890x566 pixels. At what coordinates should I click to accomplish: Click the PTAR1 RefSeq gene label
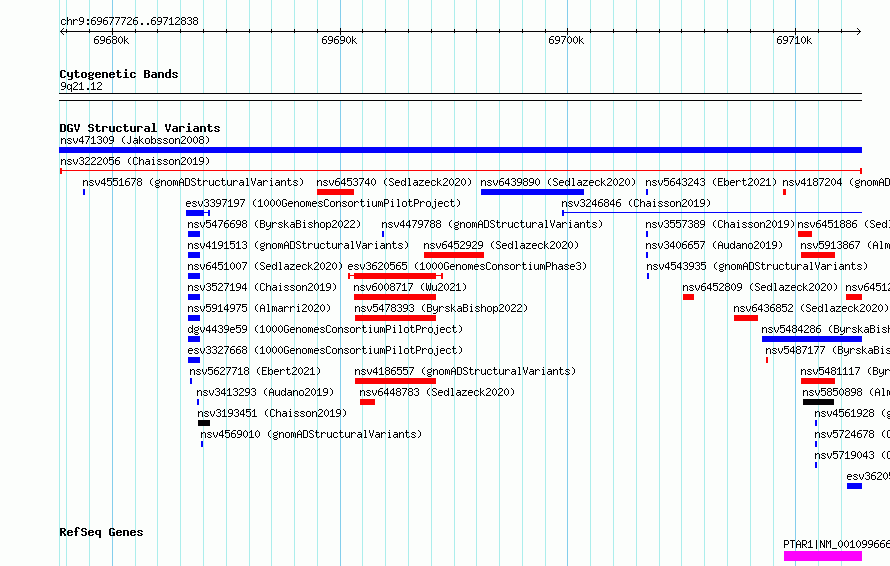pos(836,544)
